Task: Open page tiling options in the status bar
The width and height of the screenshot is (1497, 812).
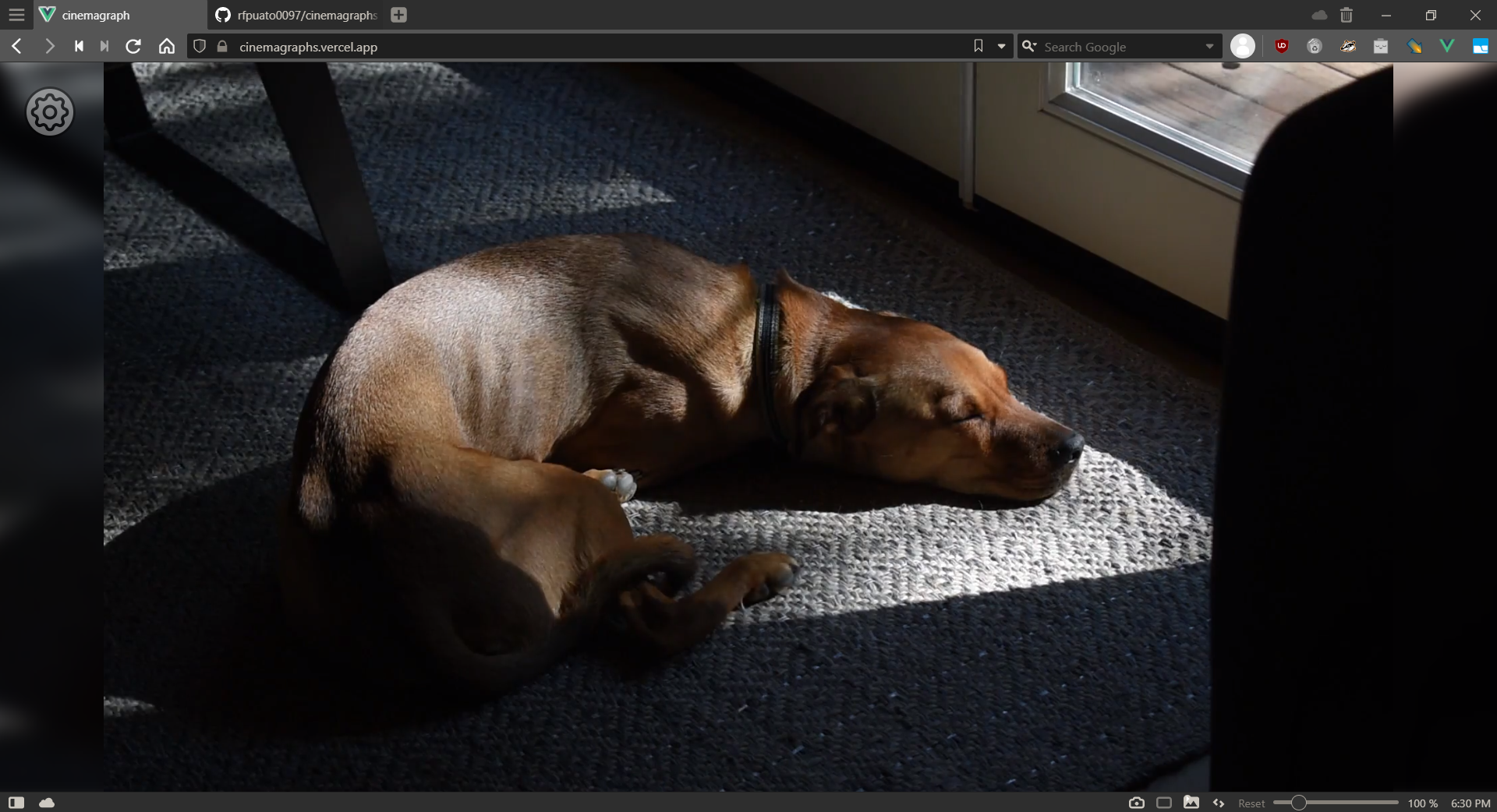Action: pyautogui.click(x=1164, y=803)
